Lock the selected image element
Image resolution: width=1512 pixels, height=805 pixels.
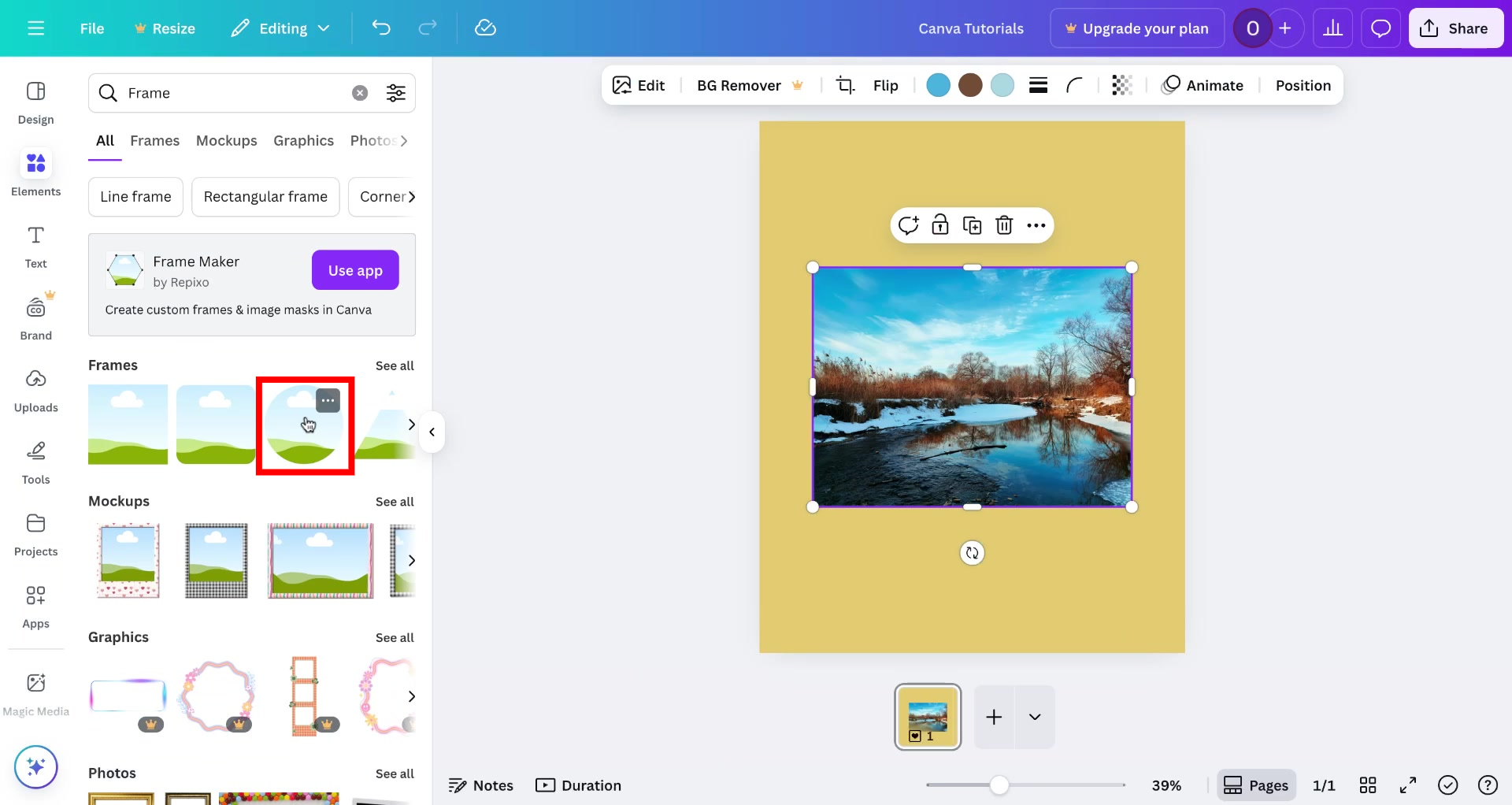click(940, 225)
